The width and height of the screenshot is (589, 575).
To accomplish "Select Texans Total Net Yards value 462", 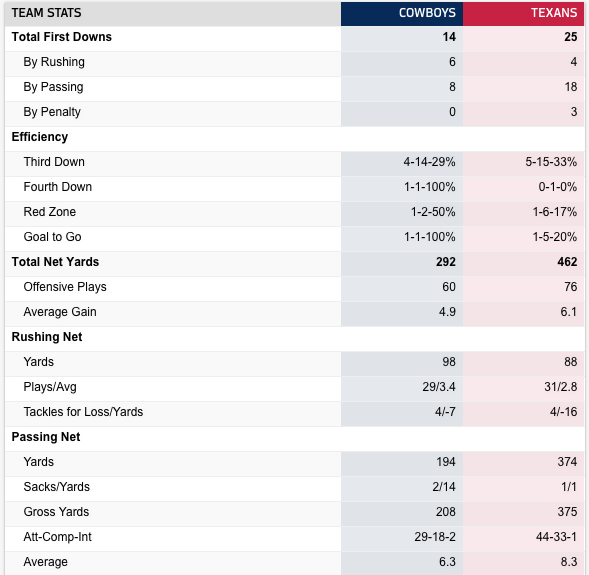I will point(567,262).
